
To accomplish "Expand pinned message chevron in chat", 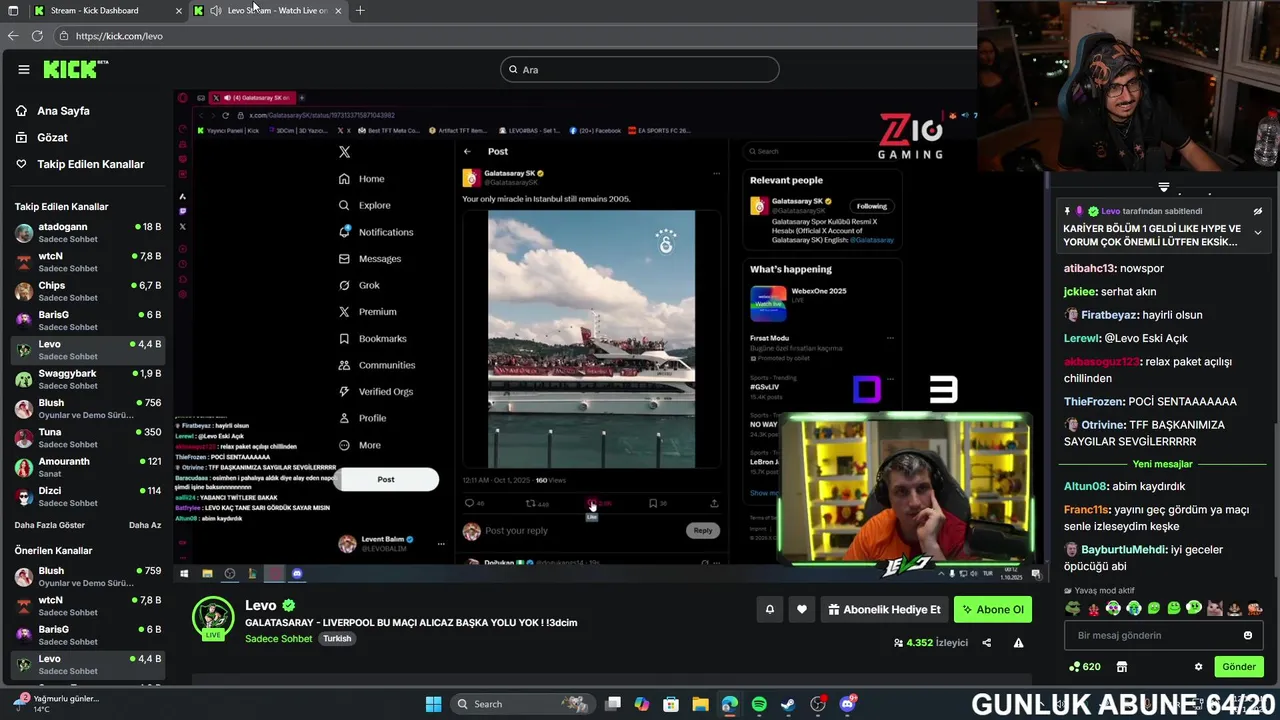I will click(x=1258, y=233).
